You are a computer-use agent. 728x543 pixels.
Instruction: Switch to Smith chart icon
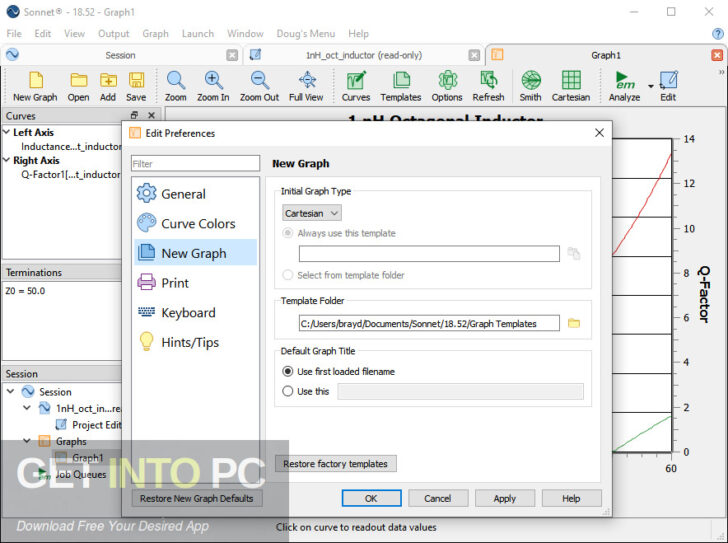click(531, 86)
